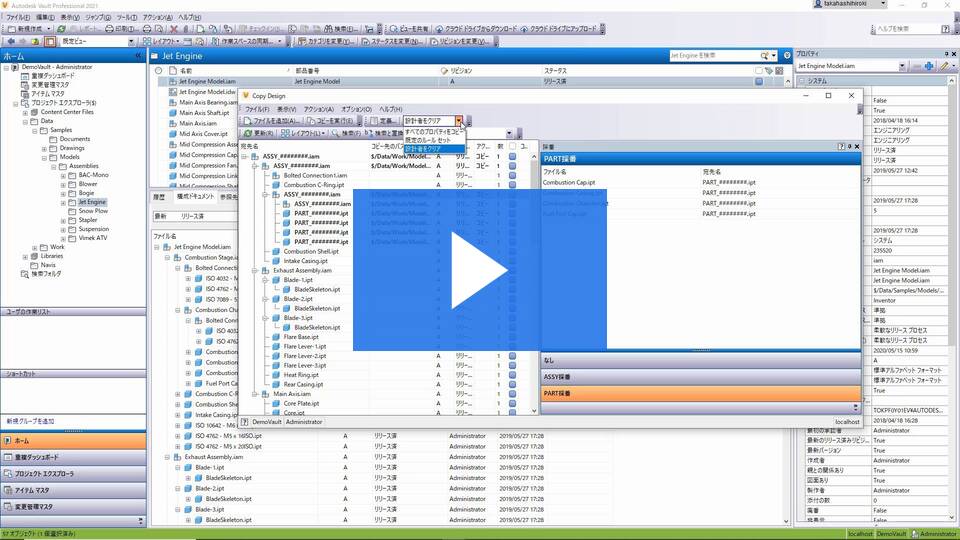This screenshot has height=540, width=960.
Task: Open Layout (レイアウト) menu in Vault toolbar
Action: coord(162,41)
